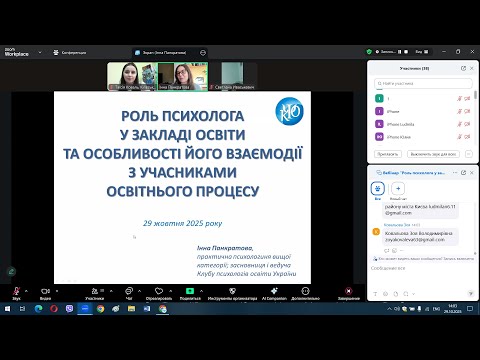The width and height of the screenshot is (480, 360).
Task: Open Opera browser from taskbar
Action: pos(54,309)
